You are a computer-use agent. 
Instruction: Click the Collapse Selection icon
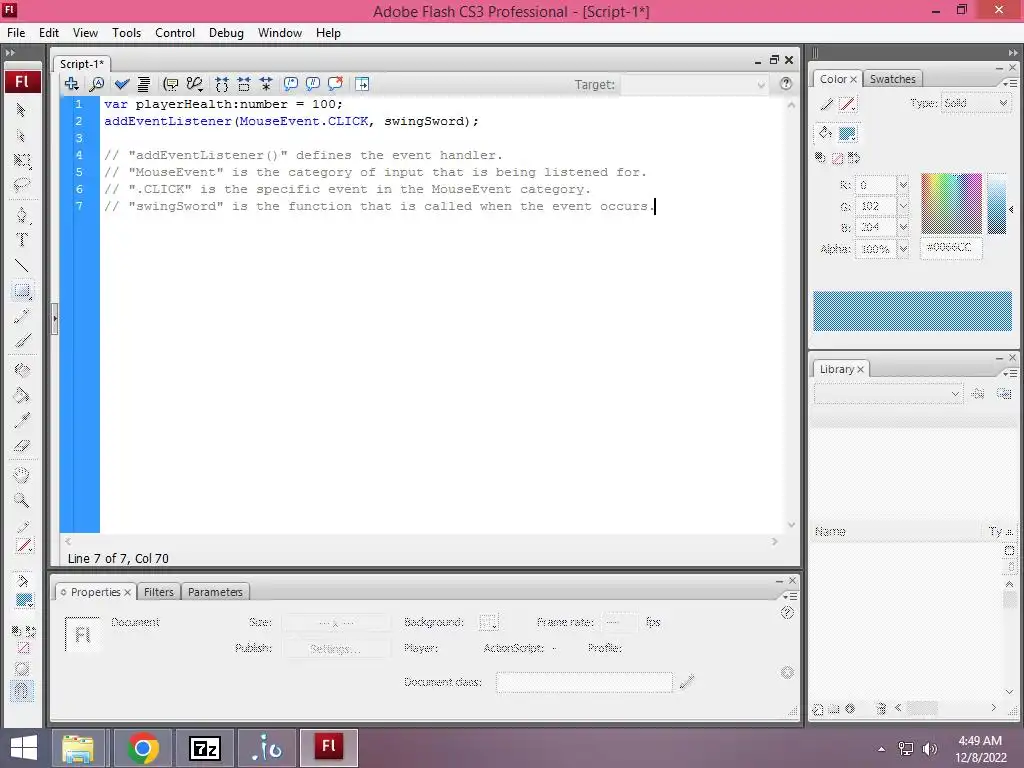tap(244, 84)
